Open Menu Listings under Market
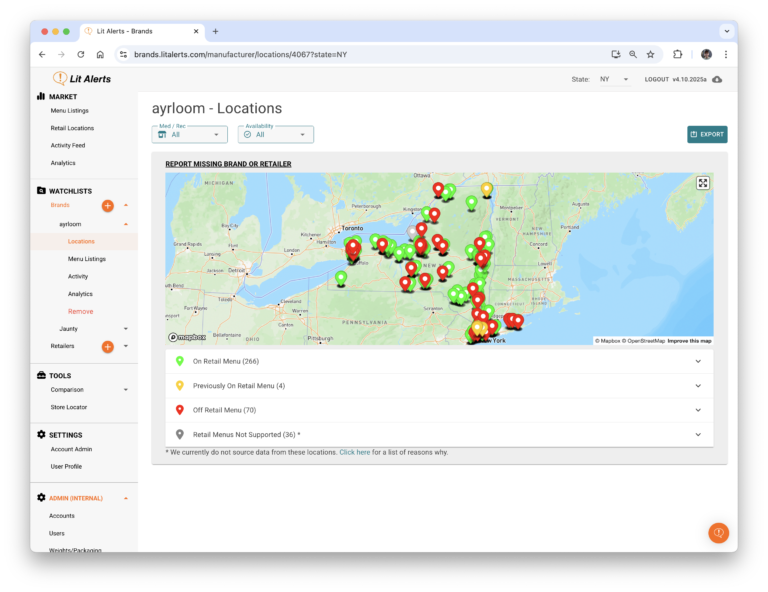The image size is (768, 592). [70, 111]
